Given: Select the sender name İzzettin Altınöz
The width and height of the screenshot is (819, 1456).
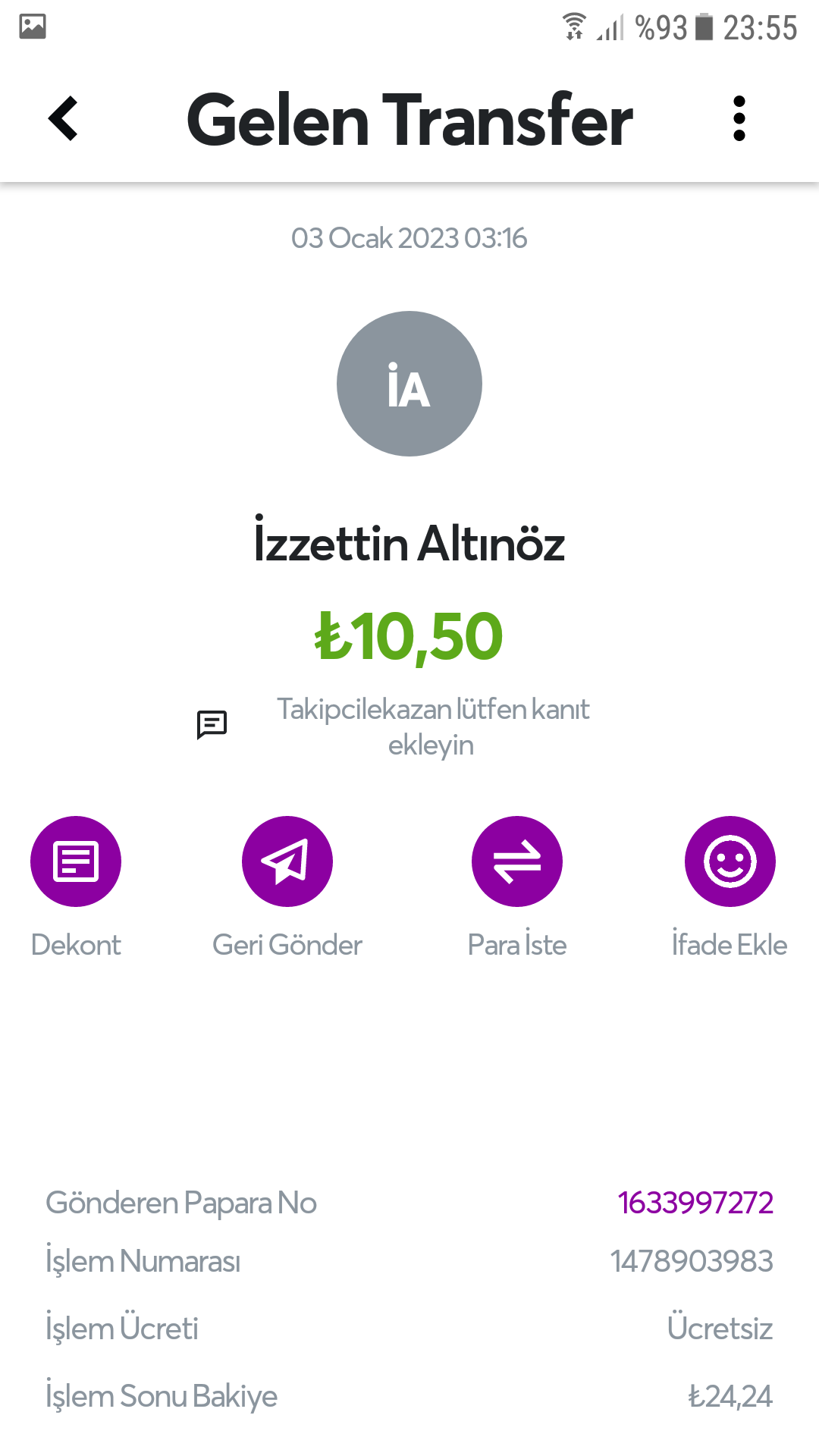Looking at the screenshot, I should (409, 543).
